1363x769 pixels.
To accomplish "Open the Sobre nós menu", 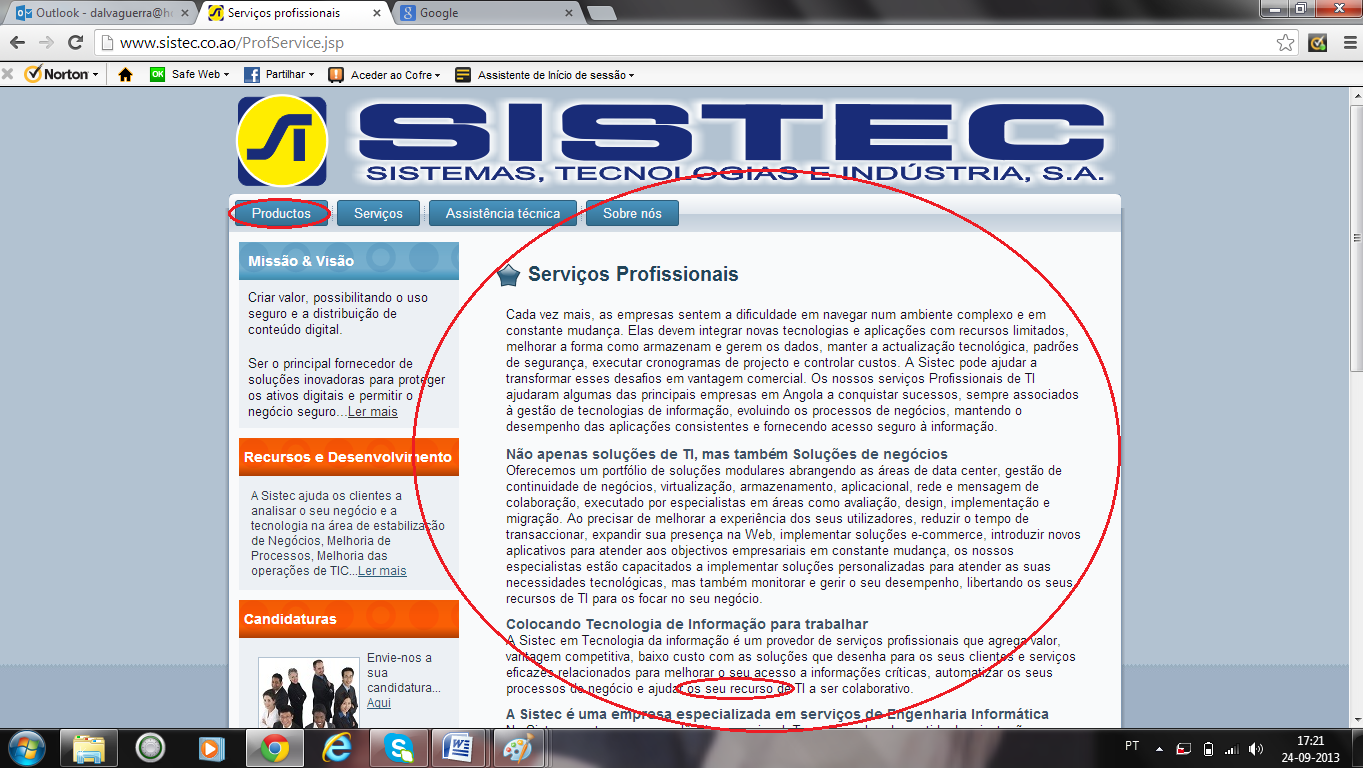I will (632, 213).
